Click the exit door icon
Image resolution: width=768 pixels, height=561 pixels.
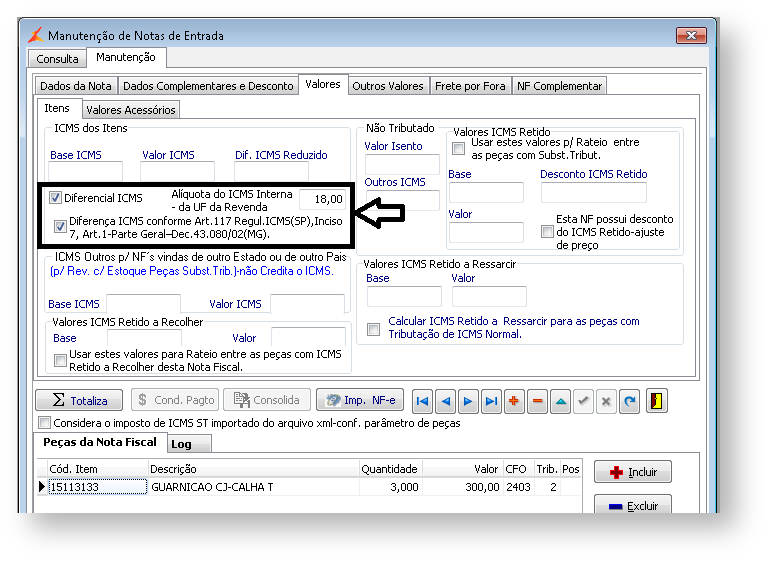click(x=657, y=401)
